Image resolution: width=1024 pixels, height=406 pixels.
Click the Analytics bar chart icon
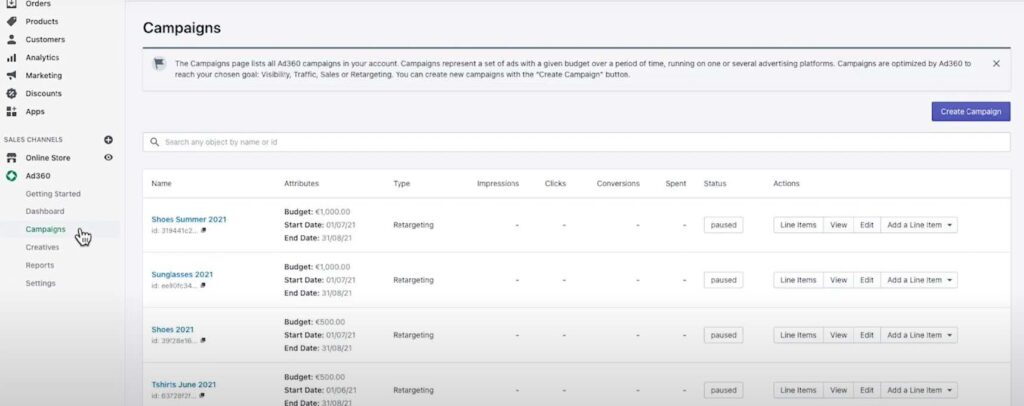coord(11,57)
